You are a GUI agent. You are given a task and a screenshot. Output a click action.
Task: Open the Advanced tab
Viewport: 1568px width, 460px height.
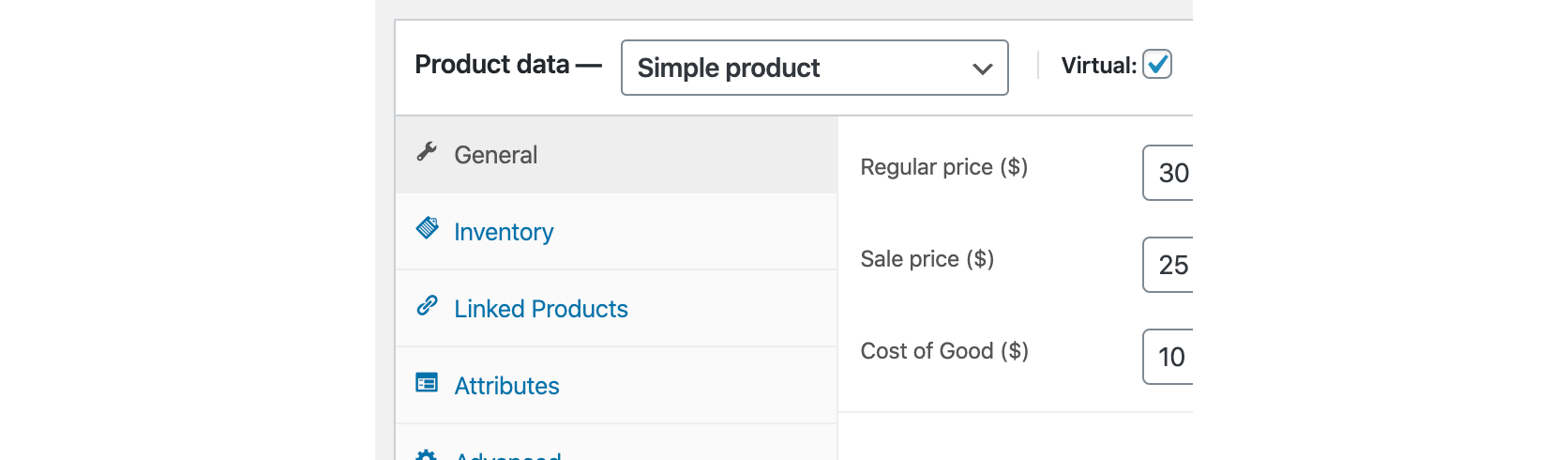507,455
